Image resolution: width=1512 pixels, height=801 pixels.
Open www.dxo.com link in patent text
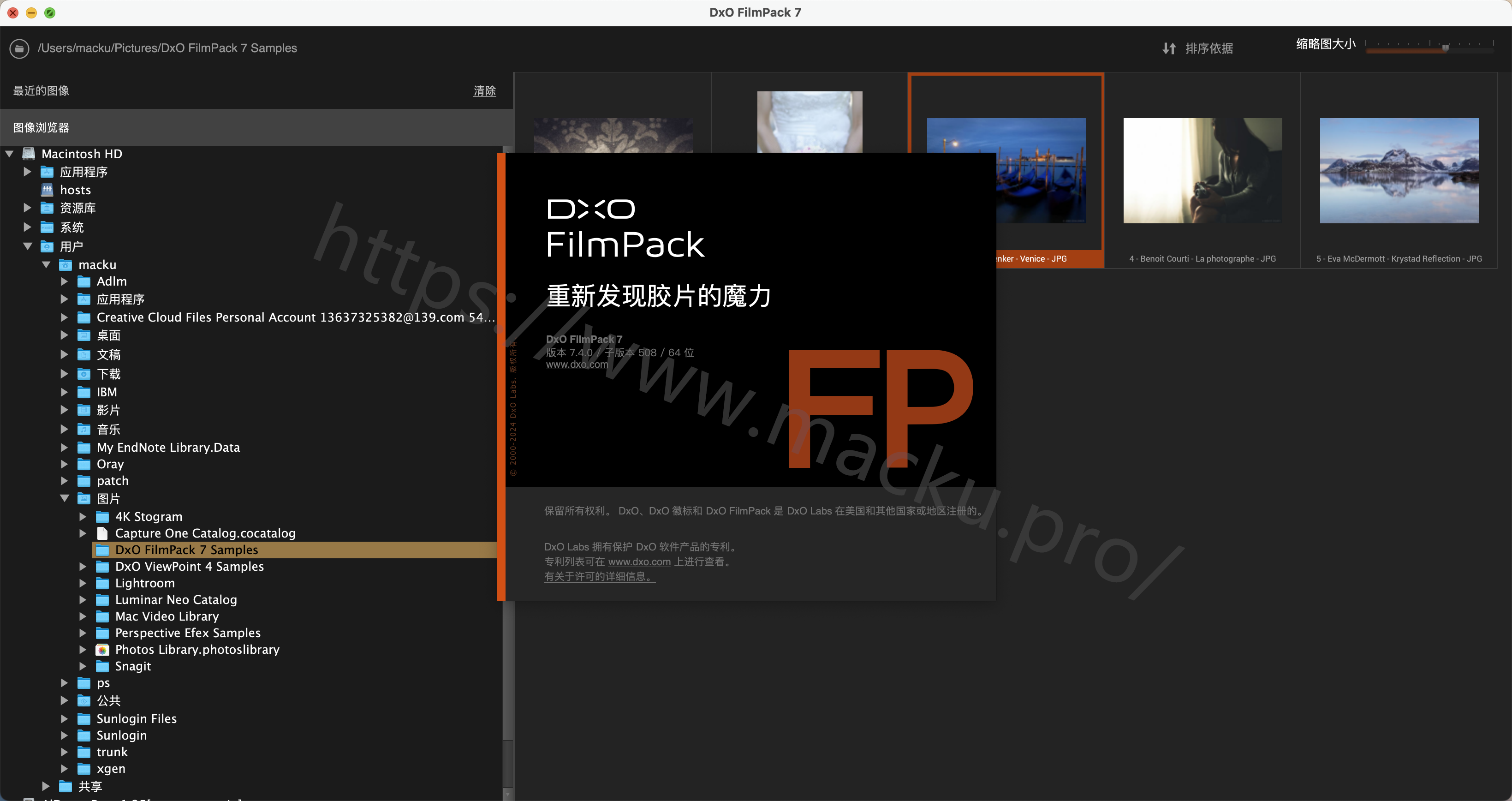pyautogui.click(x=639, y=562)
